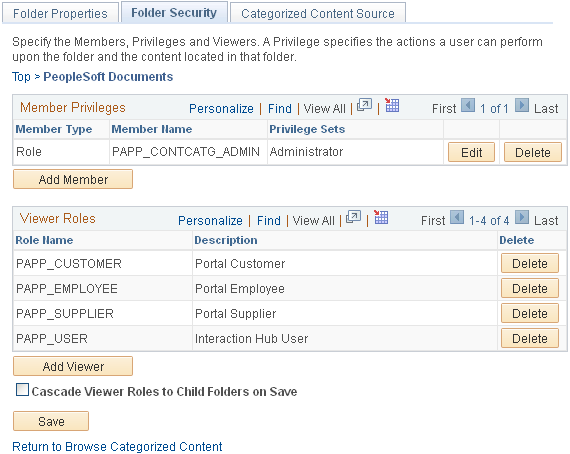The height and width of the screenshot is (454, 570).
Task: Select the Portal Employee description cell
Action: click(x=345, y=288)
